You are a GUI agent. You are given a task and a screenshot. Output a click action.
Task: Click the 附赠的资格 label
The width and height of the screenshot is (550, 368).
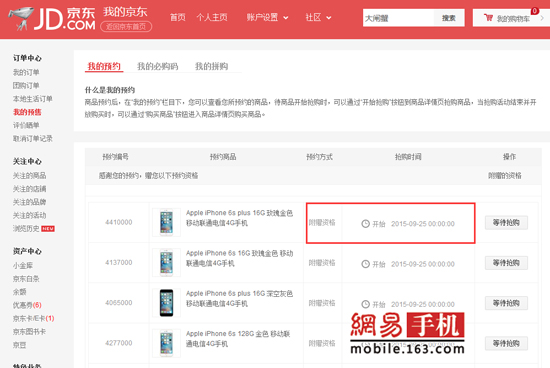[x=505, y=175]
